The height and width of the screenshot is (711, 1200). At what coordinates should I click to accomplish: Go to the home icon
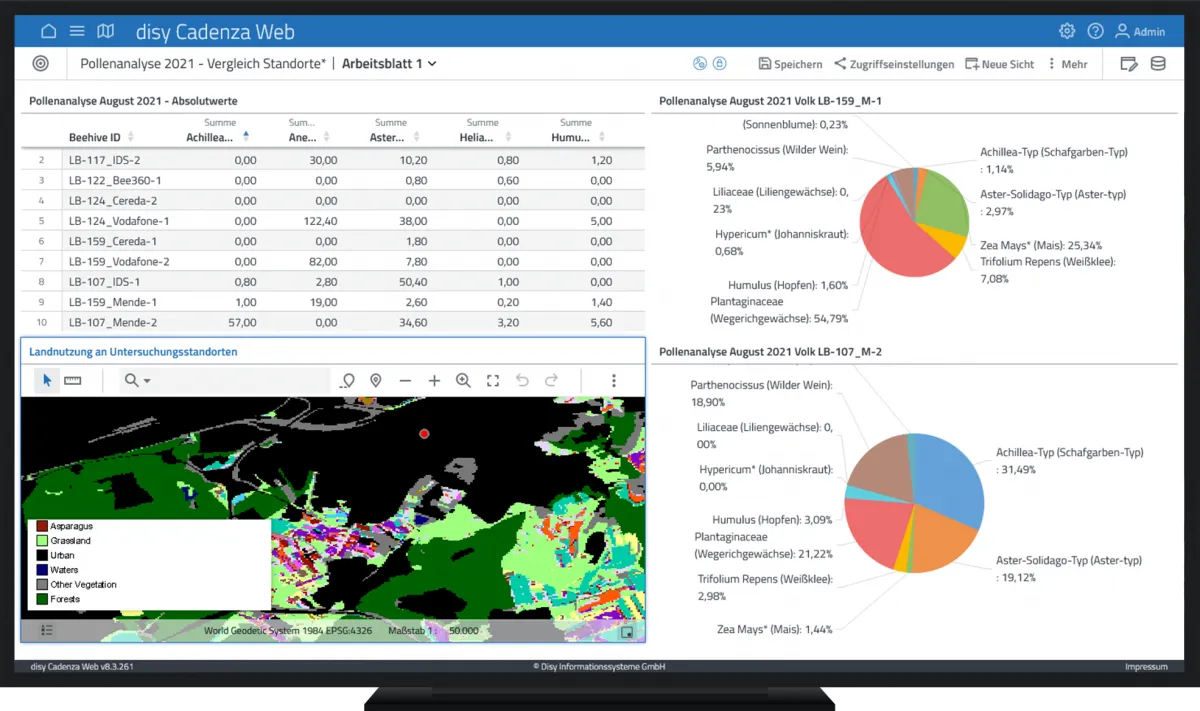49,31
